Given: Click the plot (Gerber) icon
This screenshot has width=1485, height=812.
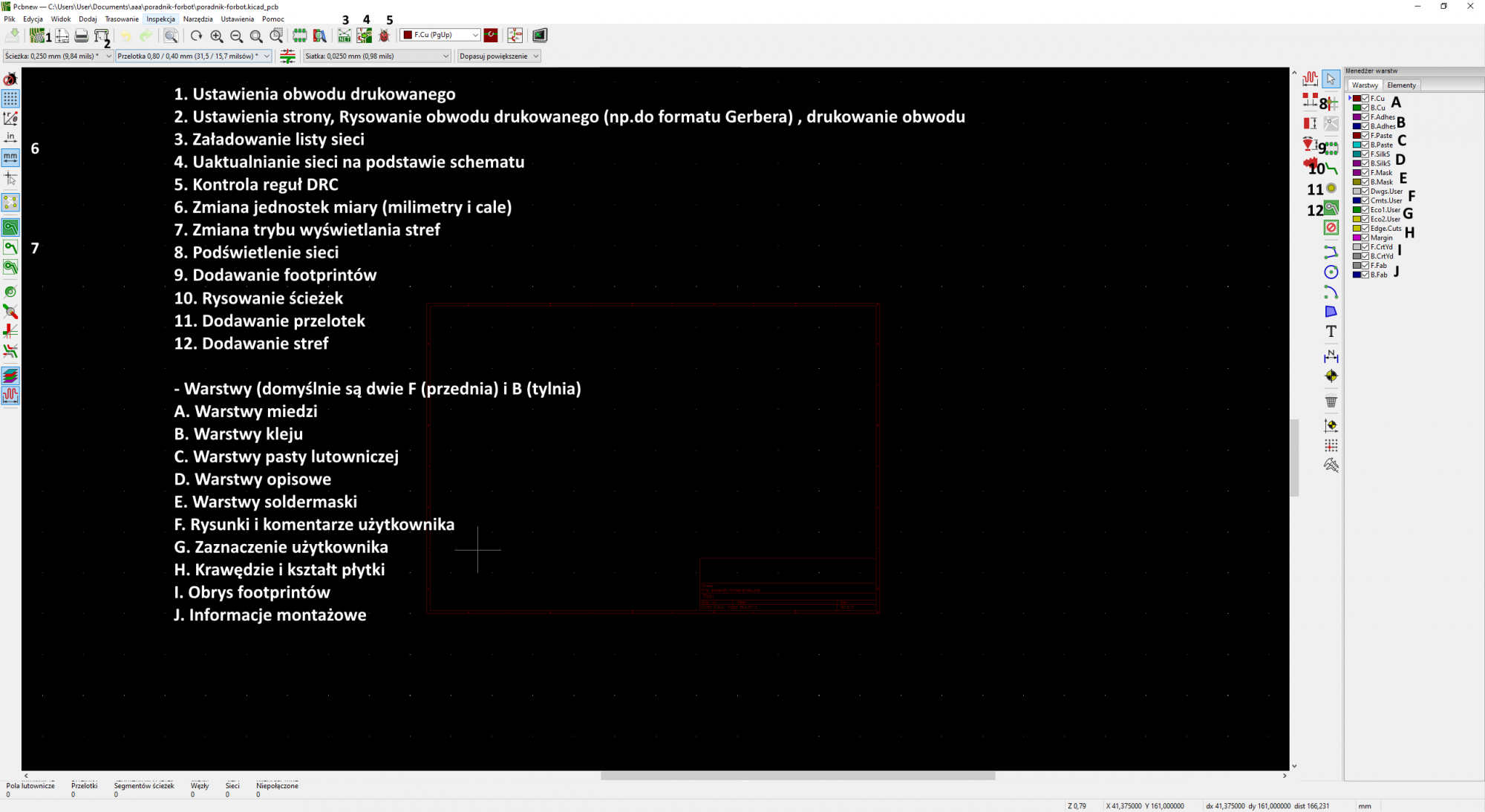Looking at the screenshot, I should 102,35.
